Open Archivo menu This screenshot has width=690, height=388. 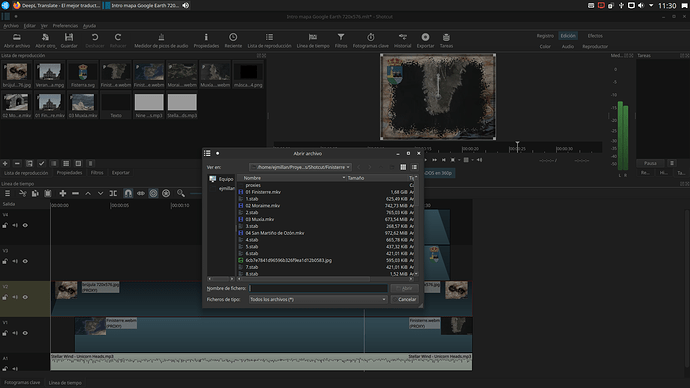tap(11, 26)
